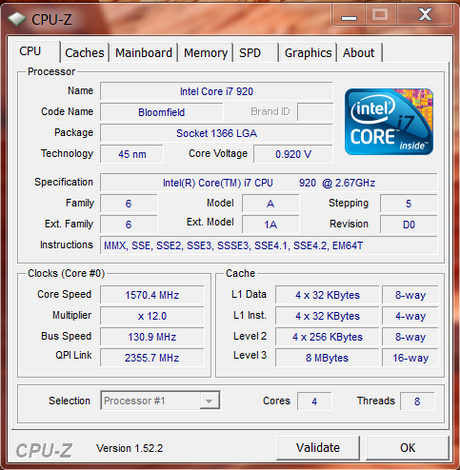Click the Threads value 8
The width and height of the screenshot is (460, 470).
point(417,401)
